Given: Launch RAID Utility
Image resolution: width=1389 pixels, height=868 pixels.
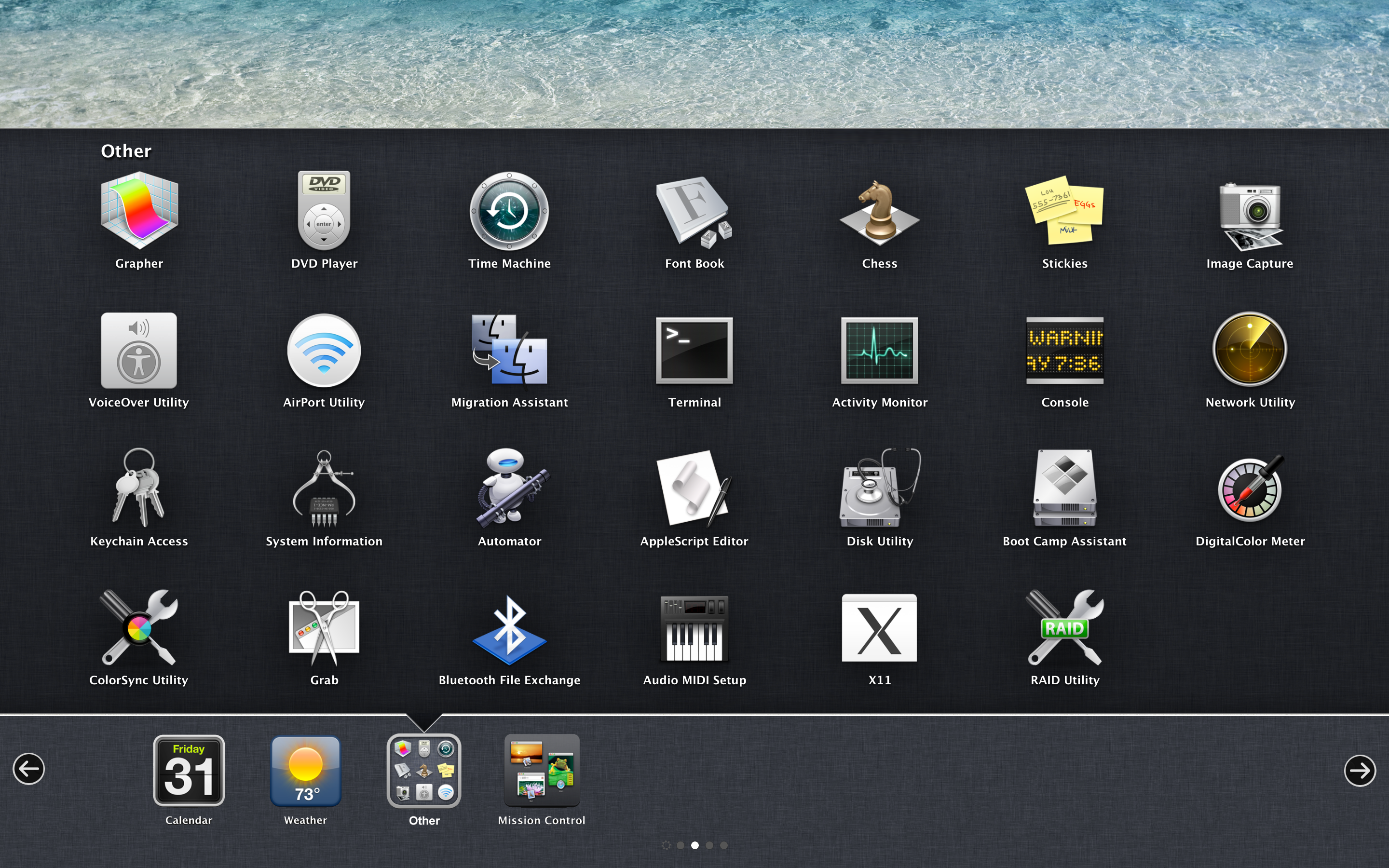Looking at the screenshot, I should (x=1065, y=627).
